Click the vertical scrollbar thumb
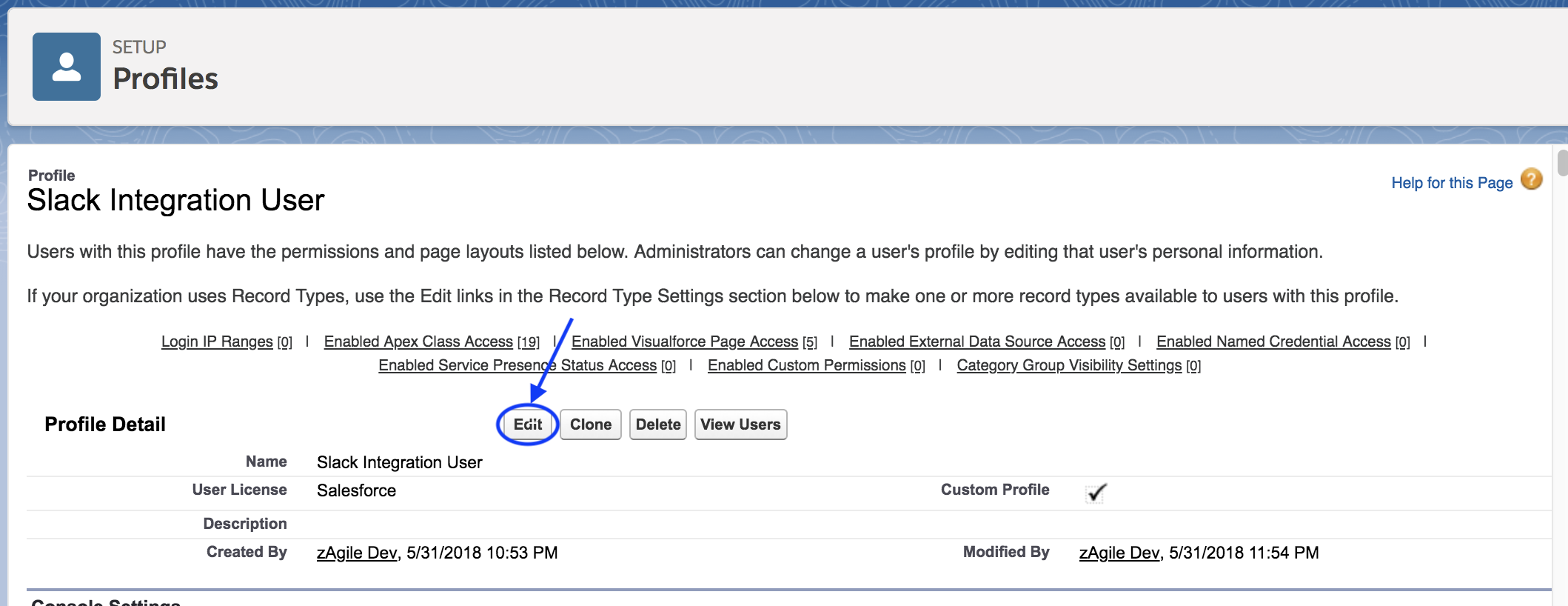1568x606 pixels. [x=1562, y=163]
